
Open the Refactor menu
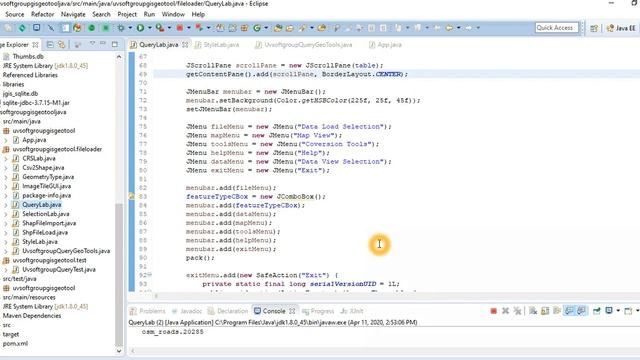(x=42, y=14)
